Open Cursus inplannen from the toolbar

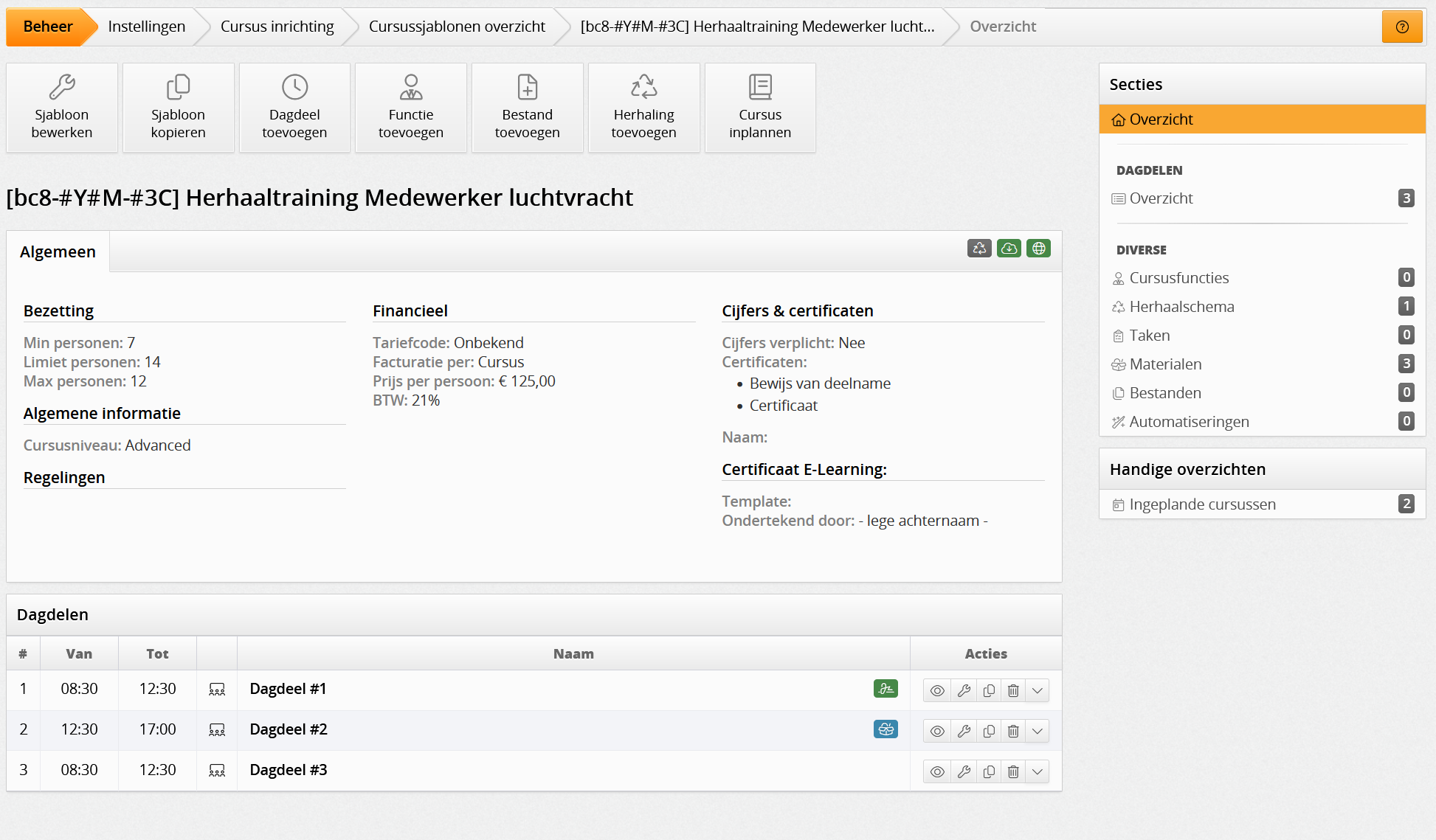click(x=760, y=108)
